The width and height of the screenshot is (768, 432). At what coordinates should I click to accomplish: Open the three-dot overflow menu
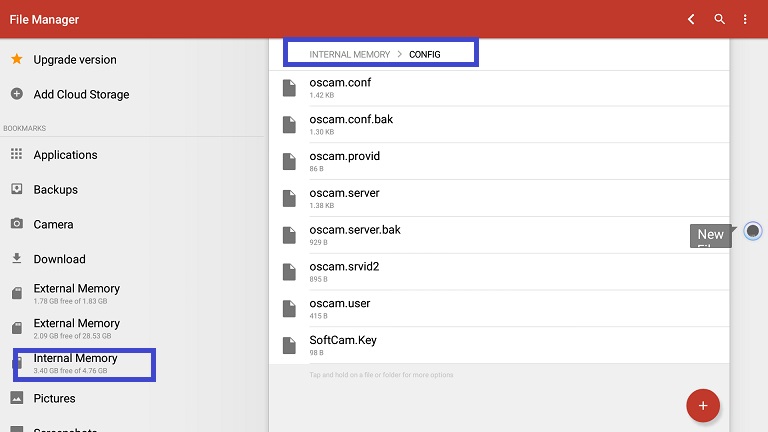pos(745,19)
